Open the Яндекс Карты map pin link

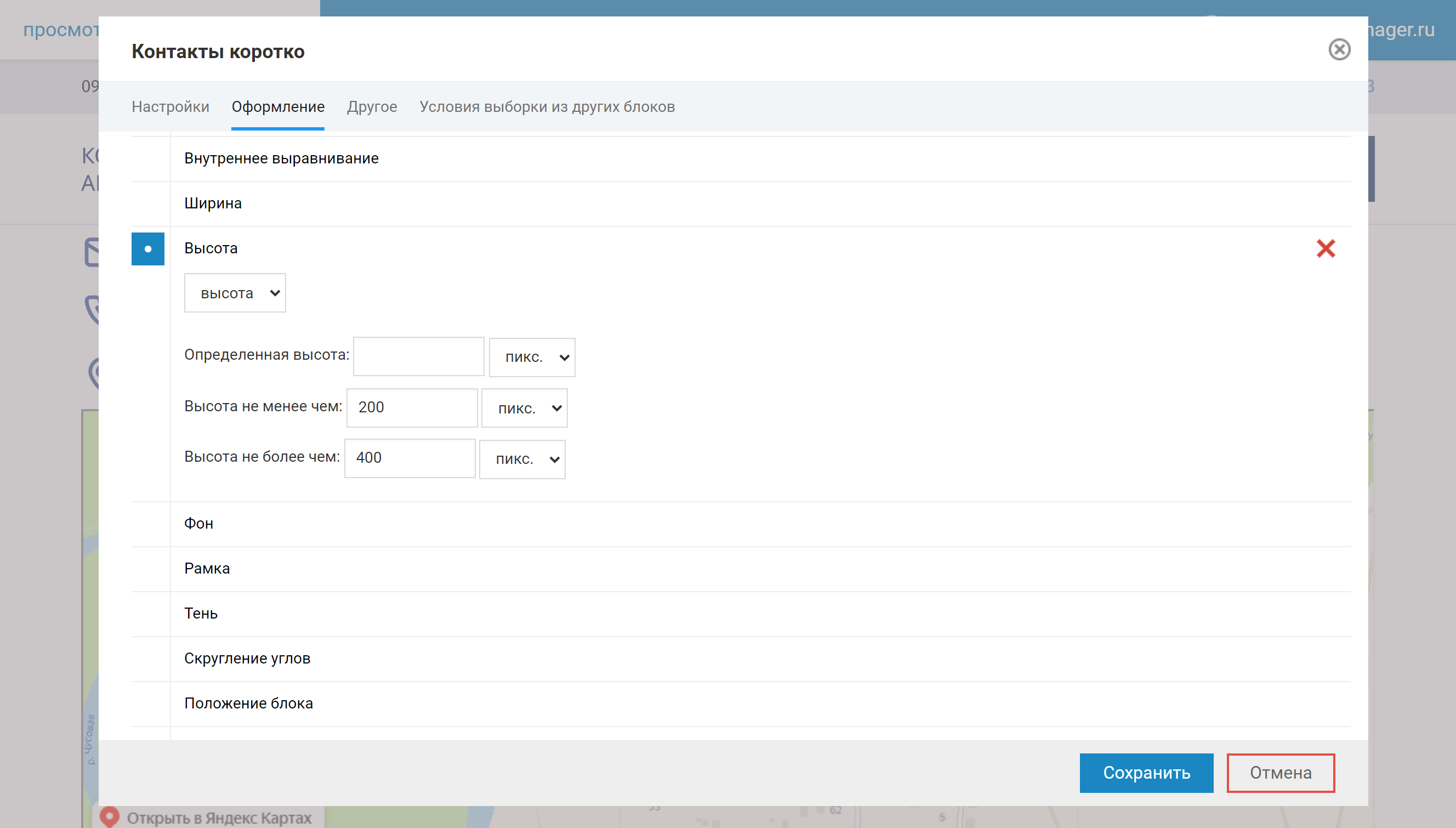[219, 818]
